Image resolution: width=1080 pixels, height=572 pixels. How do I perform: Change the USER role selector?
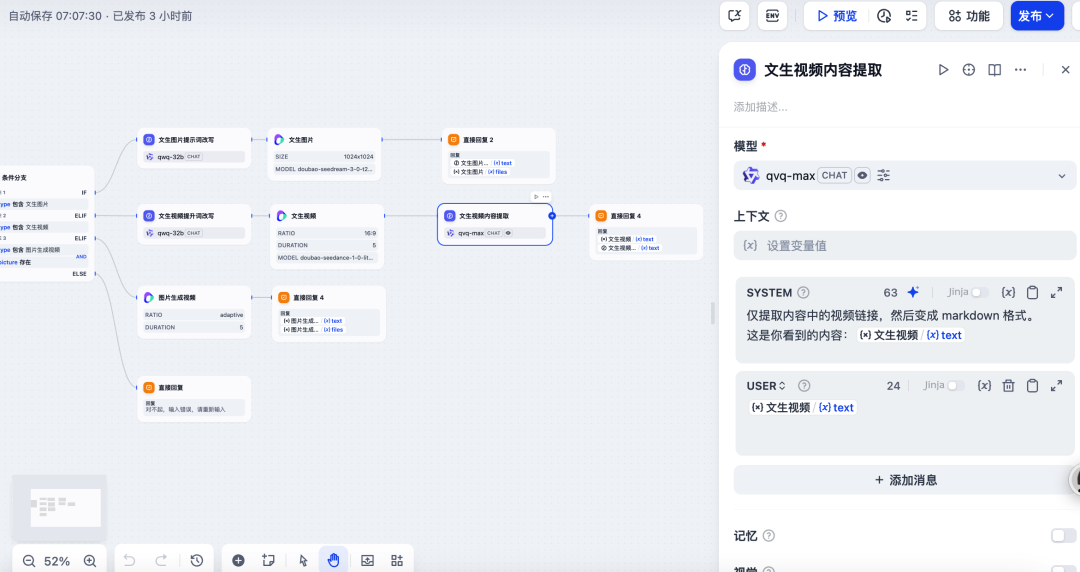(x=766, y=386)
